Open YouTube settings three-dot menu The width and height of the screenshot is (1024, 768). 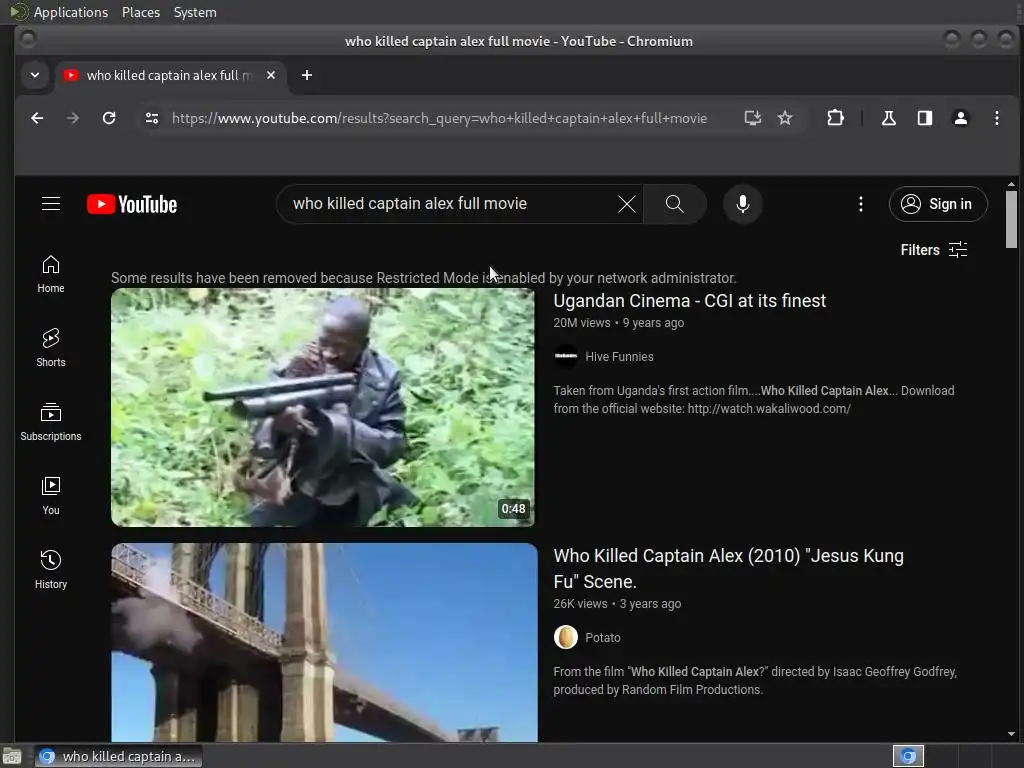pyautogui.click(x=861, y=204)
